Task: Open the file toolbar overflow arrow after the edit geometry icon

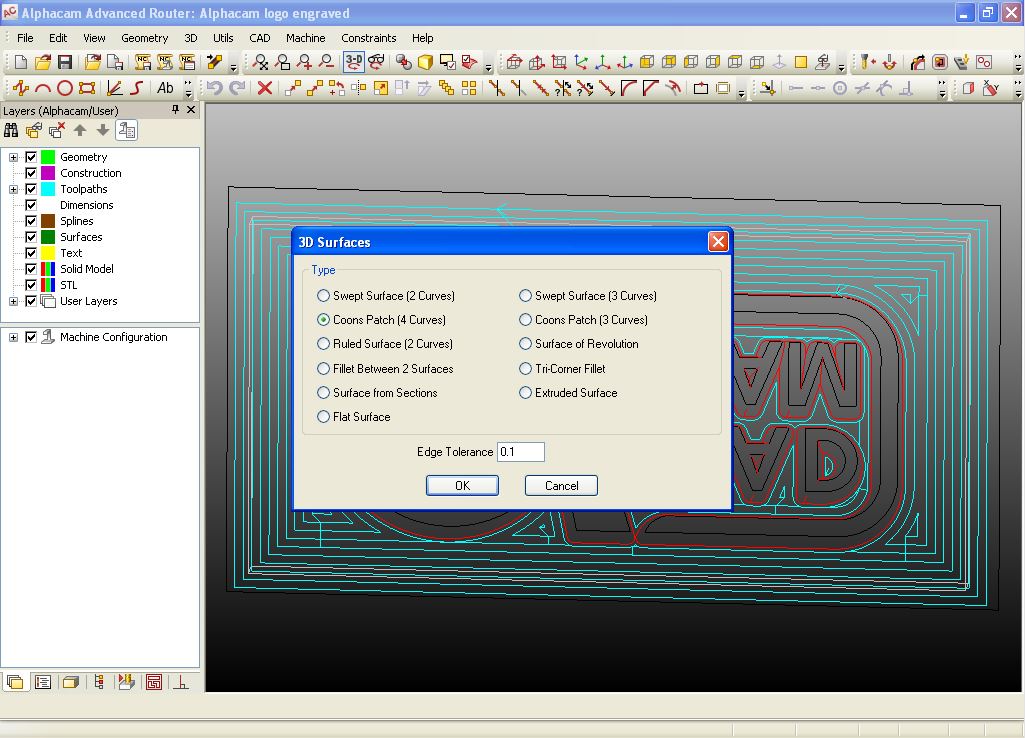Action: click(233, 66)
